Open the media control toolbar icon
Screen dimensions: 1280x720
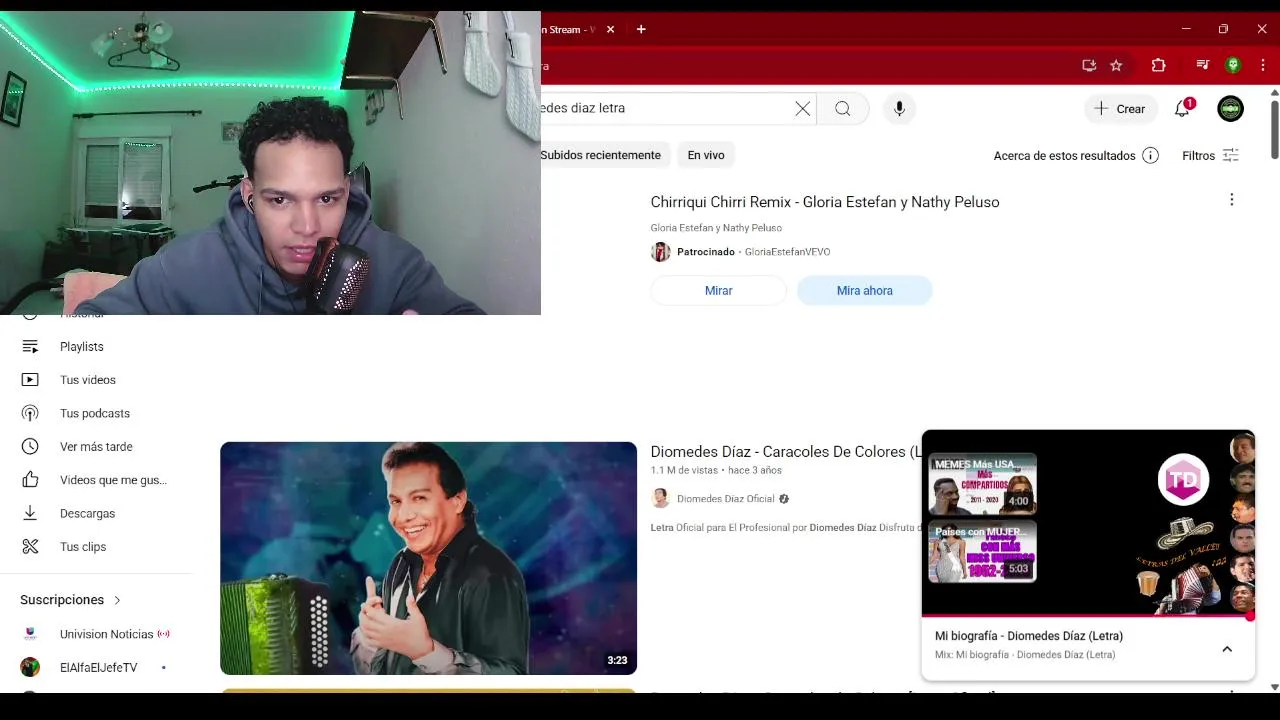[x=1203, y=65]
